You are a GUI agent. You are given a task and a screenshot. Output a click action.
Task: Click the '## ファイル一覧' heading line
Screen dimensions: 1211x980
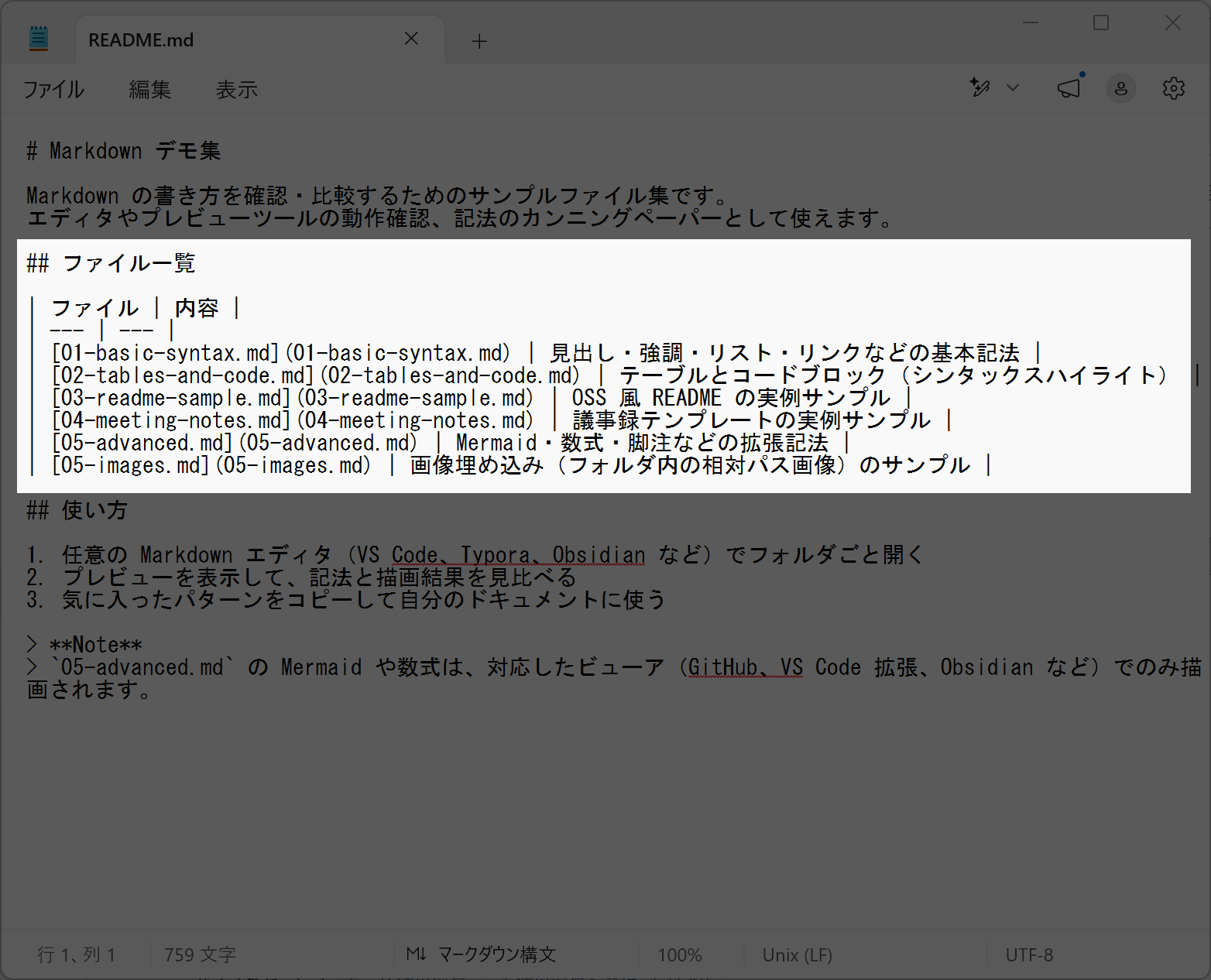[111, 263]
